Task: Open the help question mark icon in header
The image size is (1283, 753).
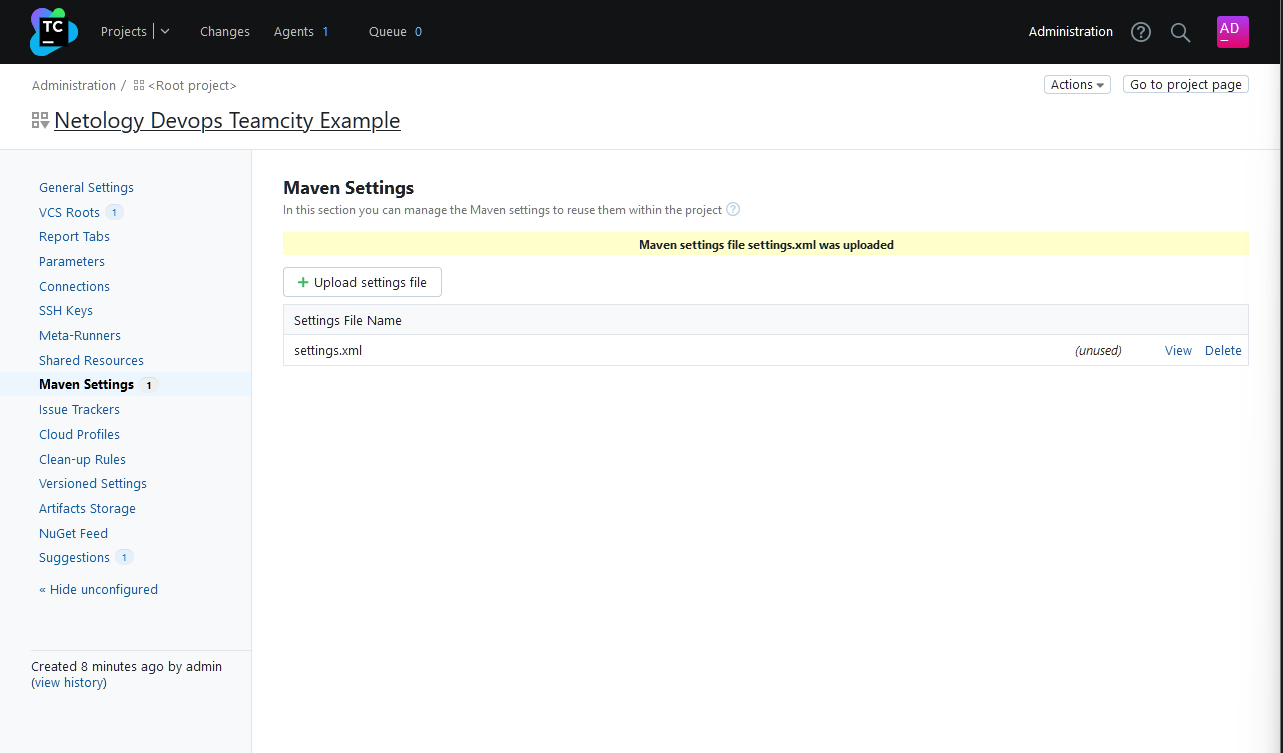Action: (x=1140, y=32)
